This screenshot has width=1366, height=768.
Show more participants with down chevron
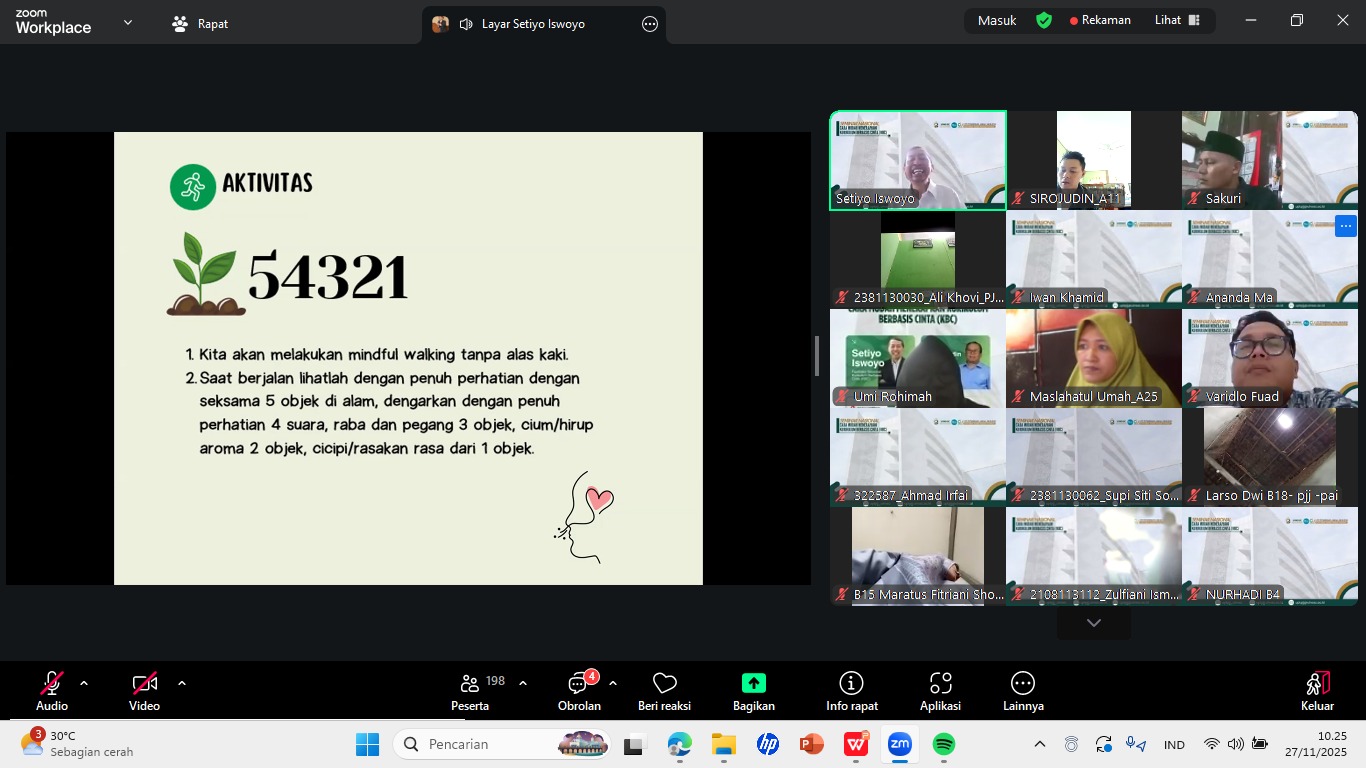pos(1093,623)
